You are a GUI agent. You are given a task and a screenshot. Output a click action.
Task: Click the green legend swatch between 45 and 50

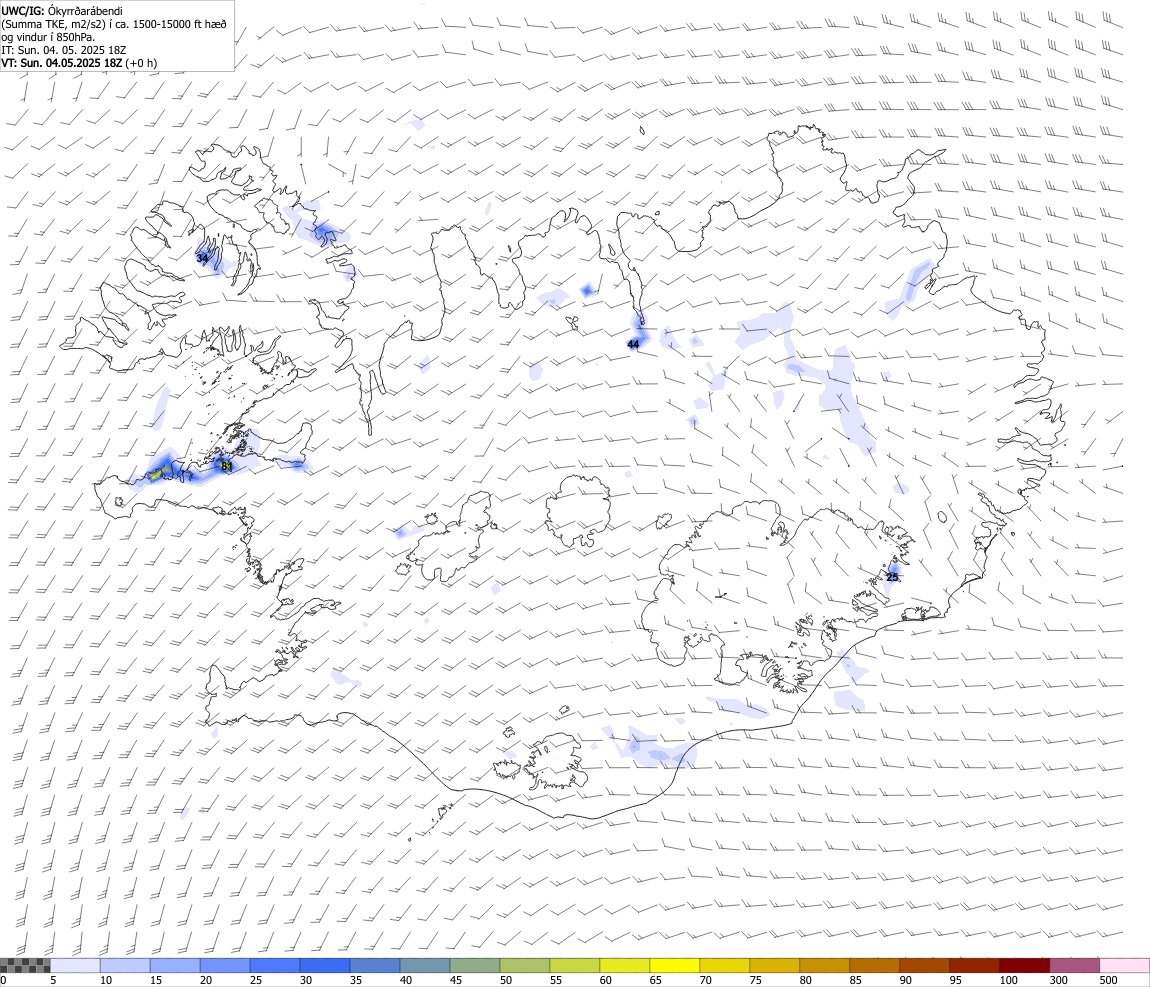coord(475,965)
